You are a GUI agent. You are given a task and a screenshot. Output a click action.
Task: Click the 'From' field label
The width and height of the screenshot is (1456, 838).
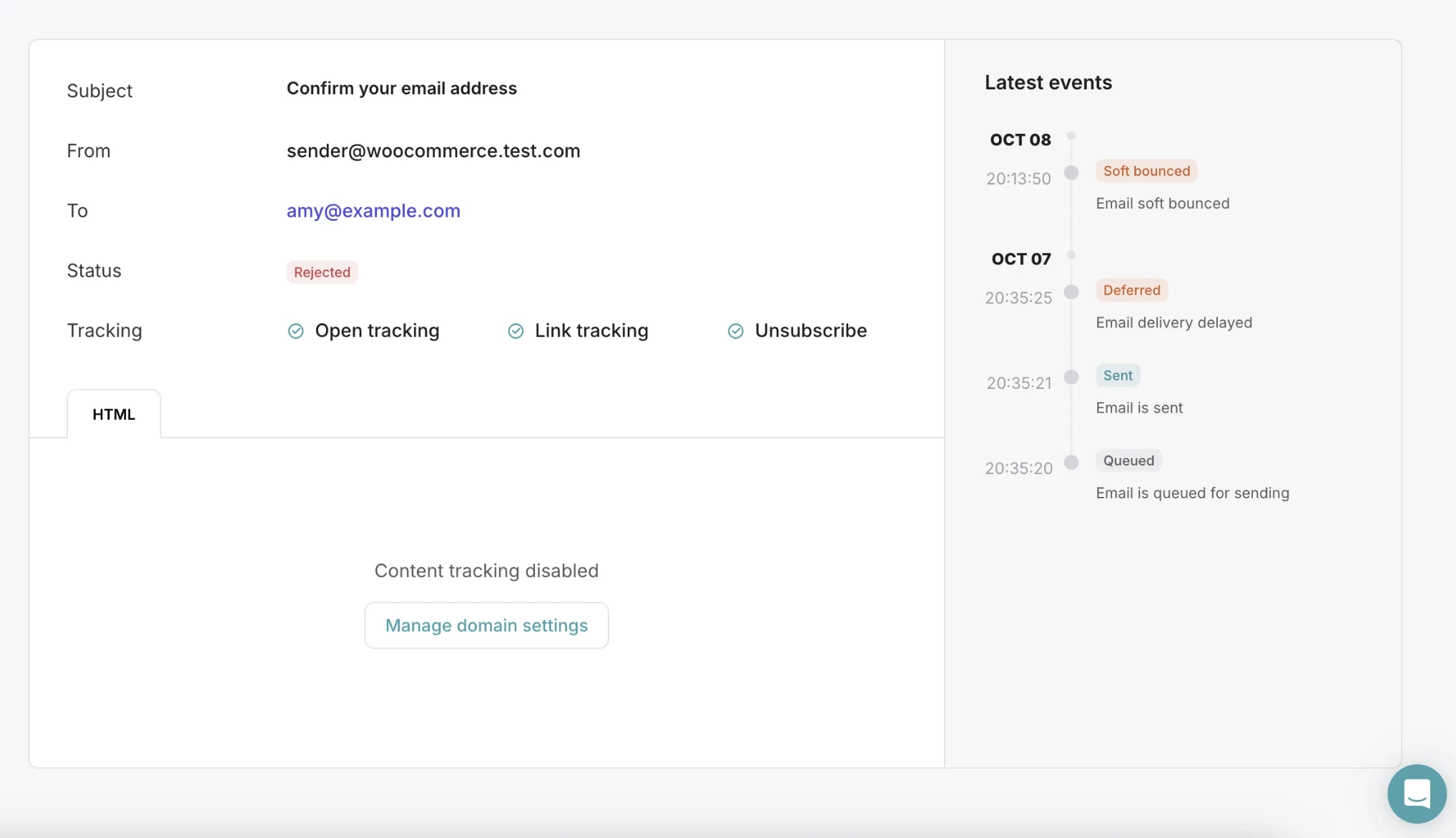pyautogui.click(x=89, y=151)
